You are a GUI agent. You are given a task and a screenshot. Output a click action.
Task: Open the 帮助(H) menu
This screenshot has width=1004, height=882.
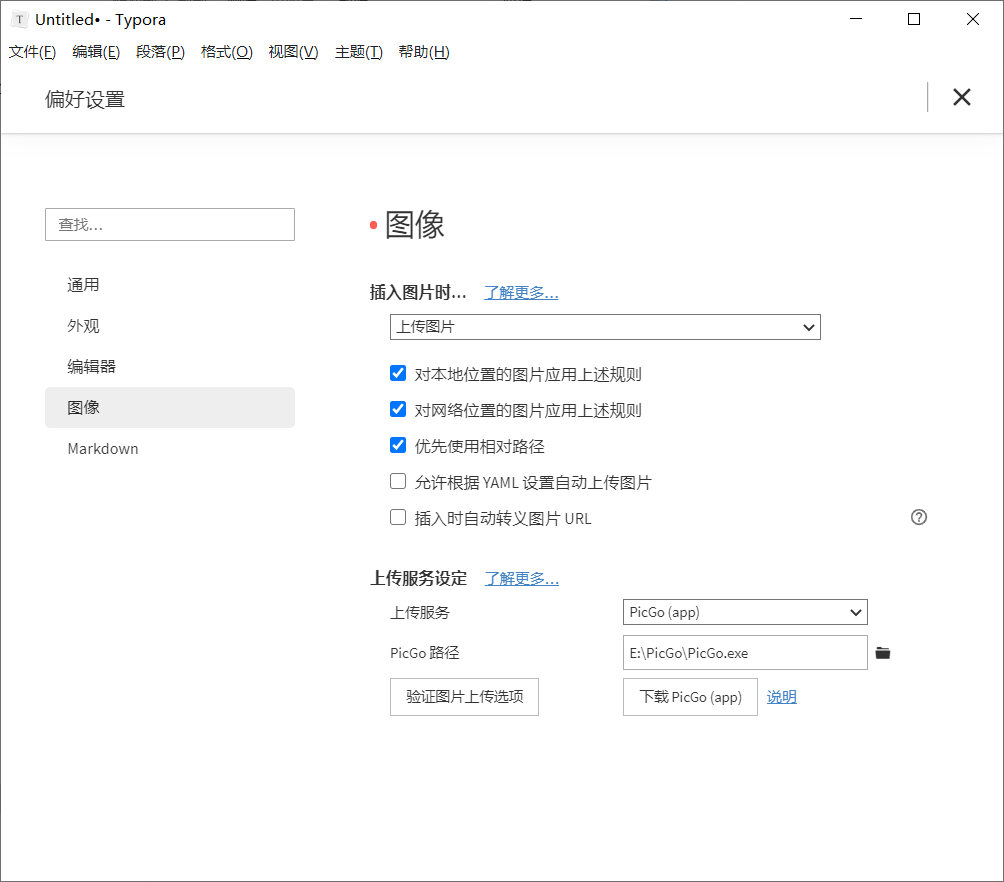pyautogui.click(x=424, y=52)
